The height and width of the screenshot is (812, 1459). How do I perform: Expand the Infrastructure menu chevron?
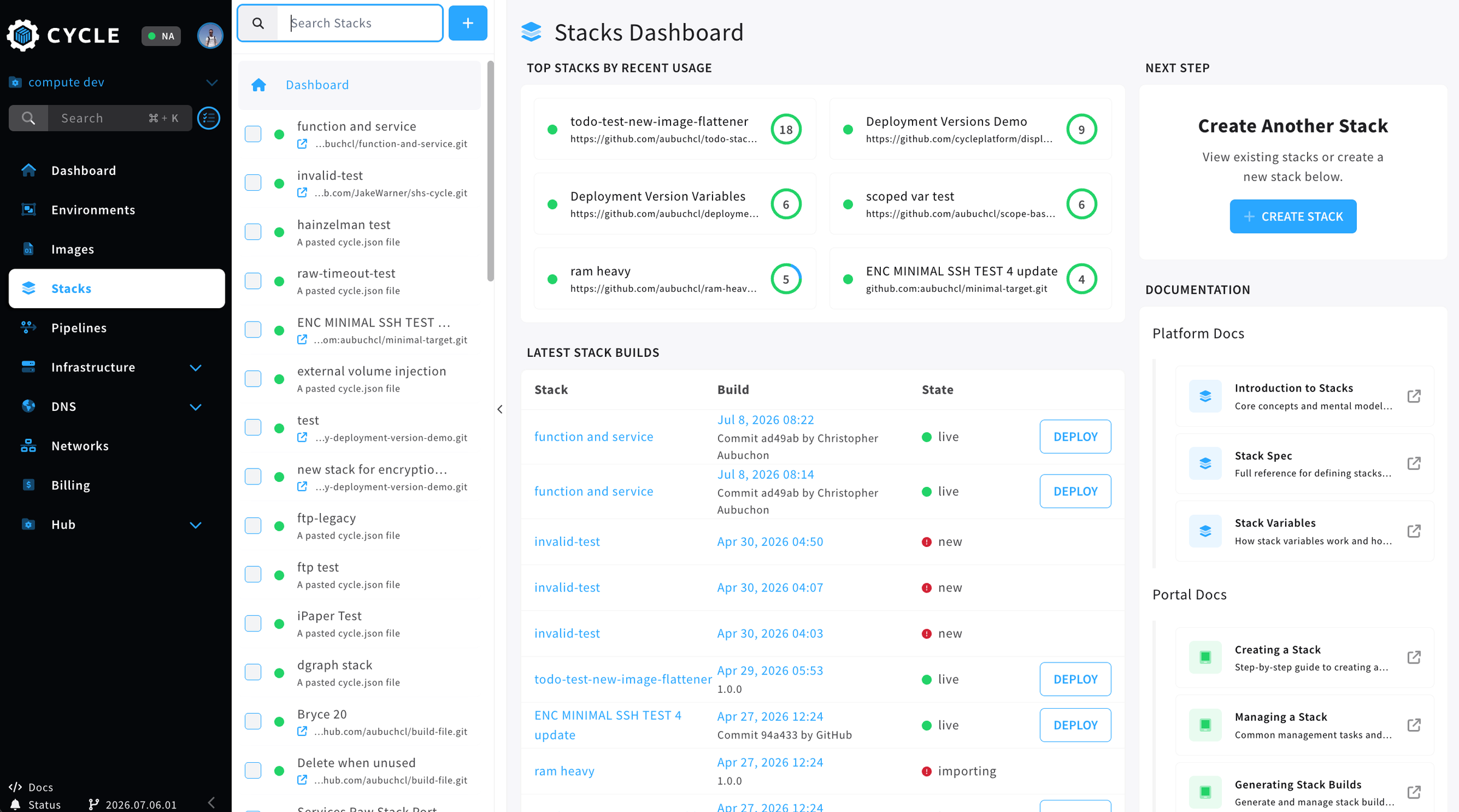coord(195,367)
